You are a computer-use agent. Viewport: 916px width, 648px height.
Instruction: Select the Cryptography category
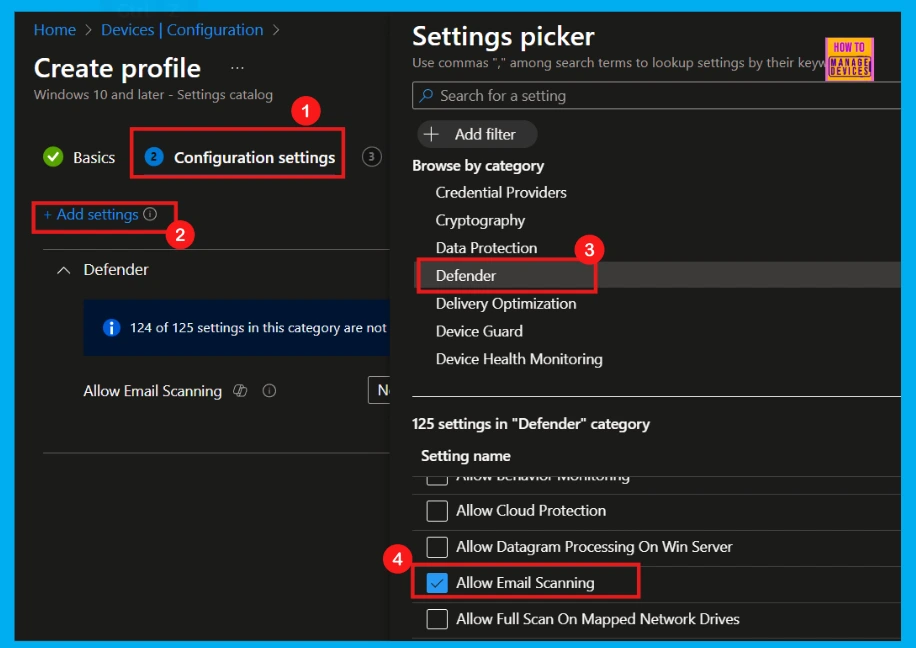tap(480, 220)
